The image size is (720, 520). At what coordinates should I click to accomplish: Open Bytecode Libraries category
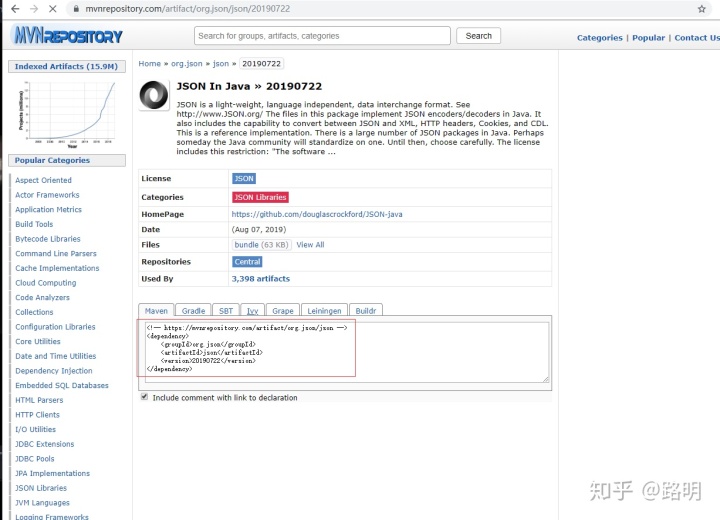tap(48, 239)
